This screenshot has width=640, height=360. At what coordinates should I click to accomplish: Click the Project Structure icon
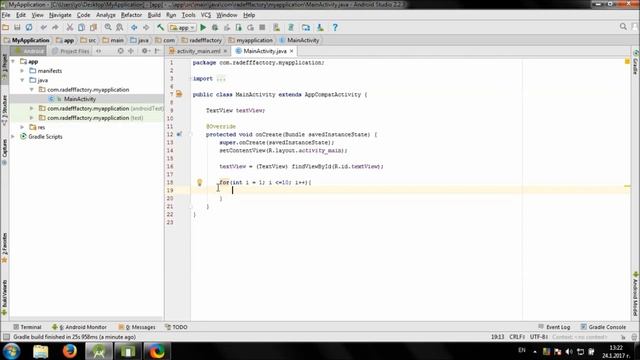coord(306,27)
